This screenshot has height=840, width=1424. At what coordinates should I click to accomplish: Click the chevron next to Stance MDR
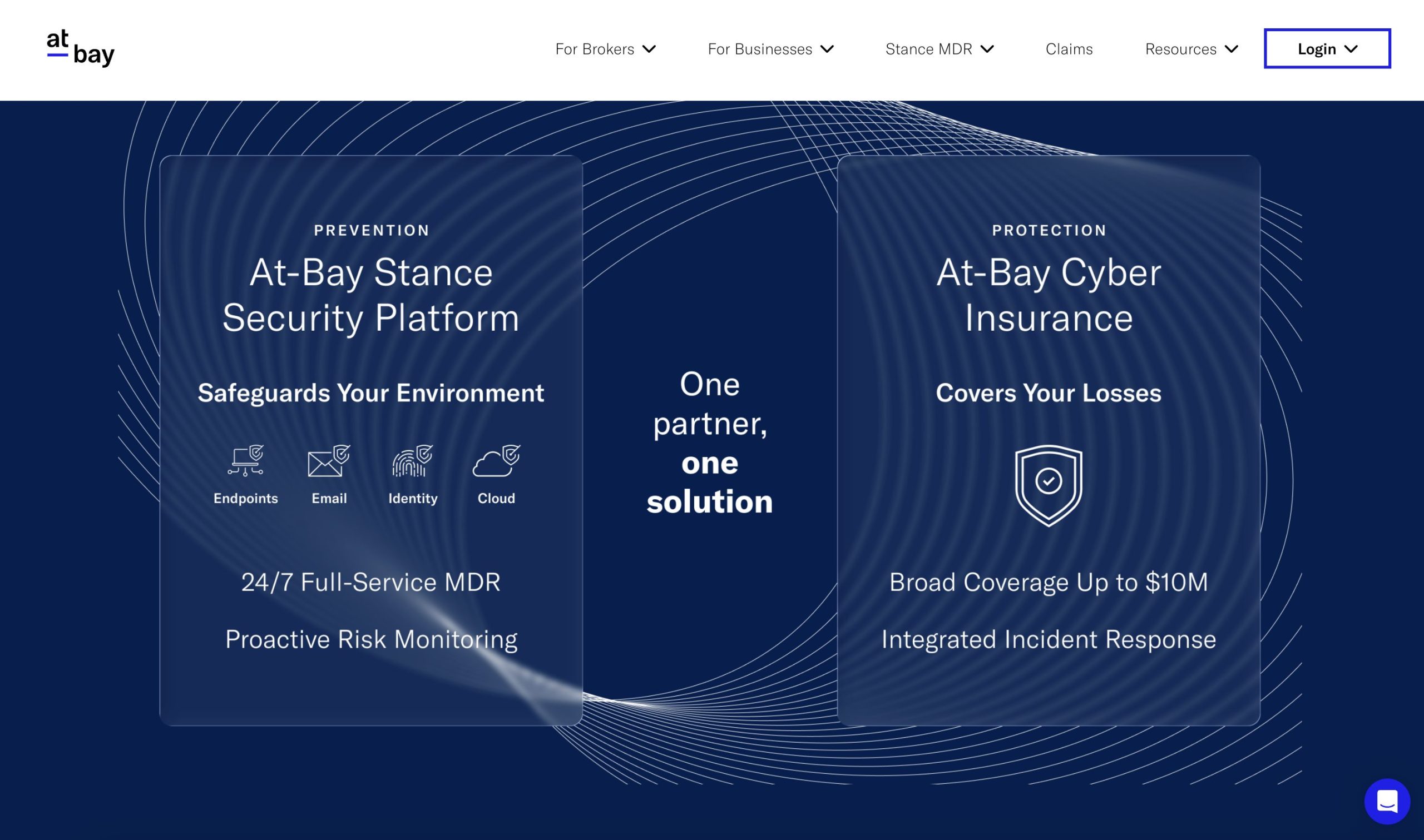(987, 49)
